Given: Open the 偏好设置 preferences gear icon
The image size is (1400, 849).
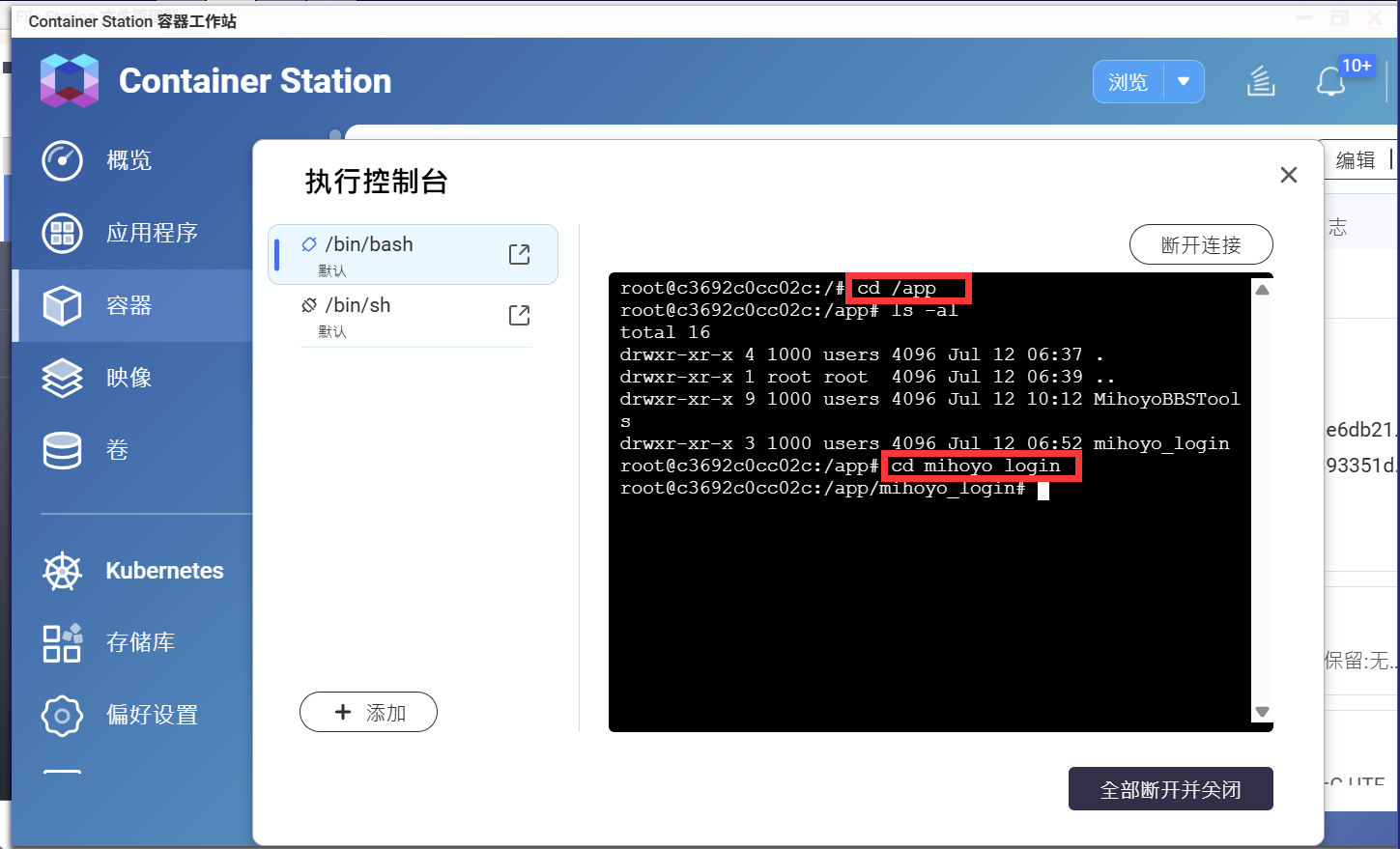Looking at the screenshot, I should [63, 715].
